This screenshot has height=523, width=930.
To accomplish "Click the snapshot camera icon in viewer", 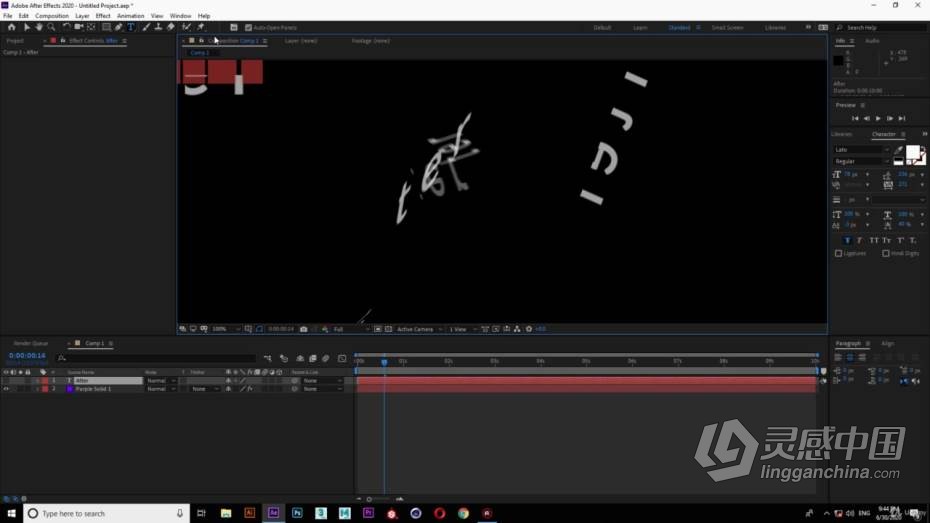I will coord(304,329).
